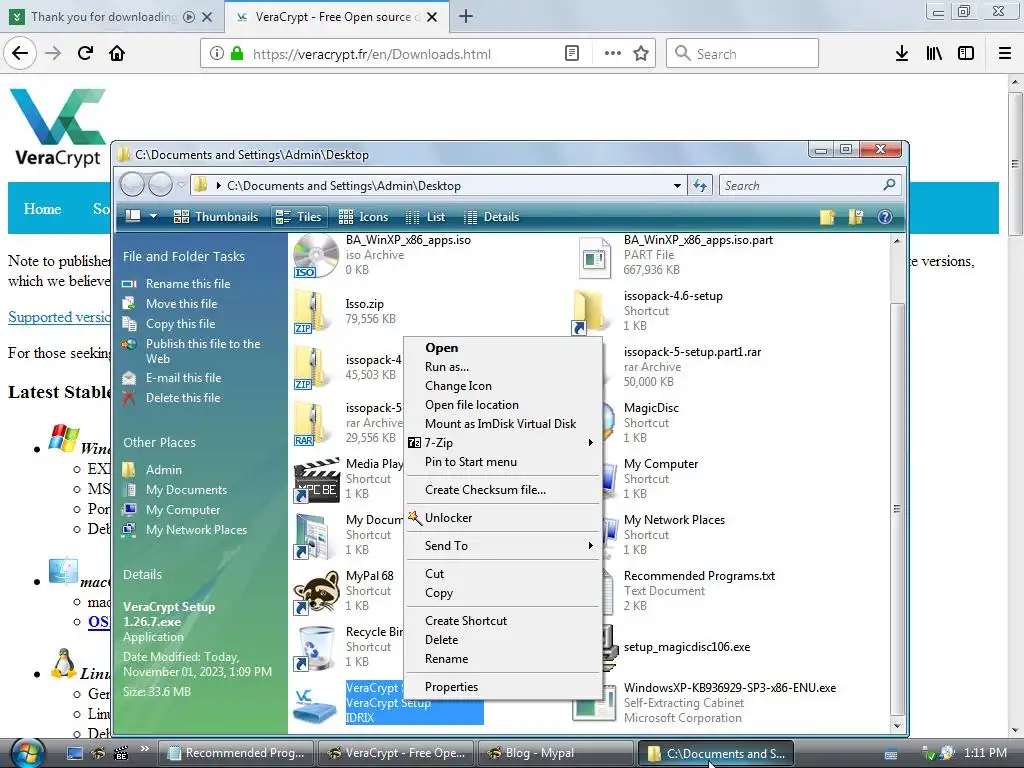Click Delete this file task
The width and height of the screenshot is (1024, 768).
coord(183,398)
